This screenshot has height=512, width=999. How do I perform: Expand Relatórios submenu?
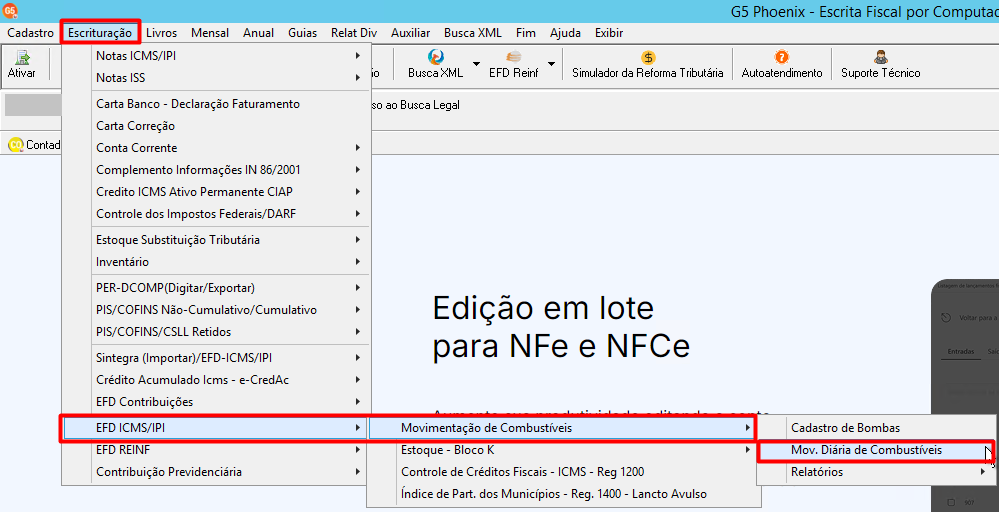(x=876, y=472)
